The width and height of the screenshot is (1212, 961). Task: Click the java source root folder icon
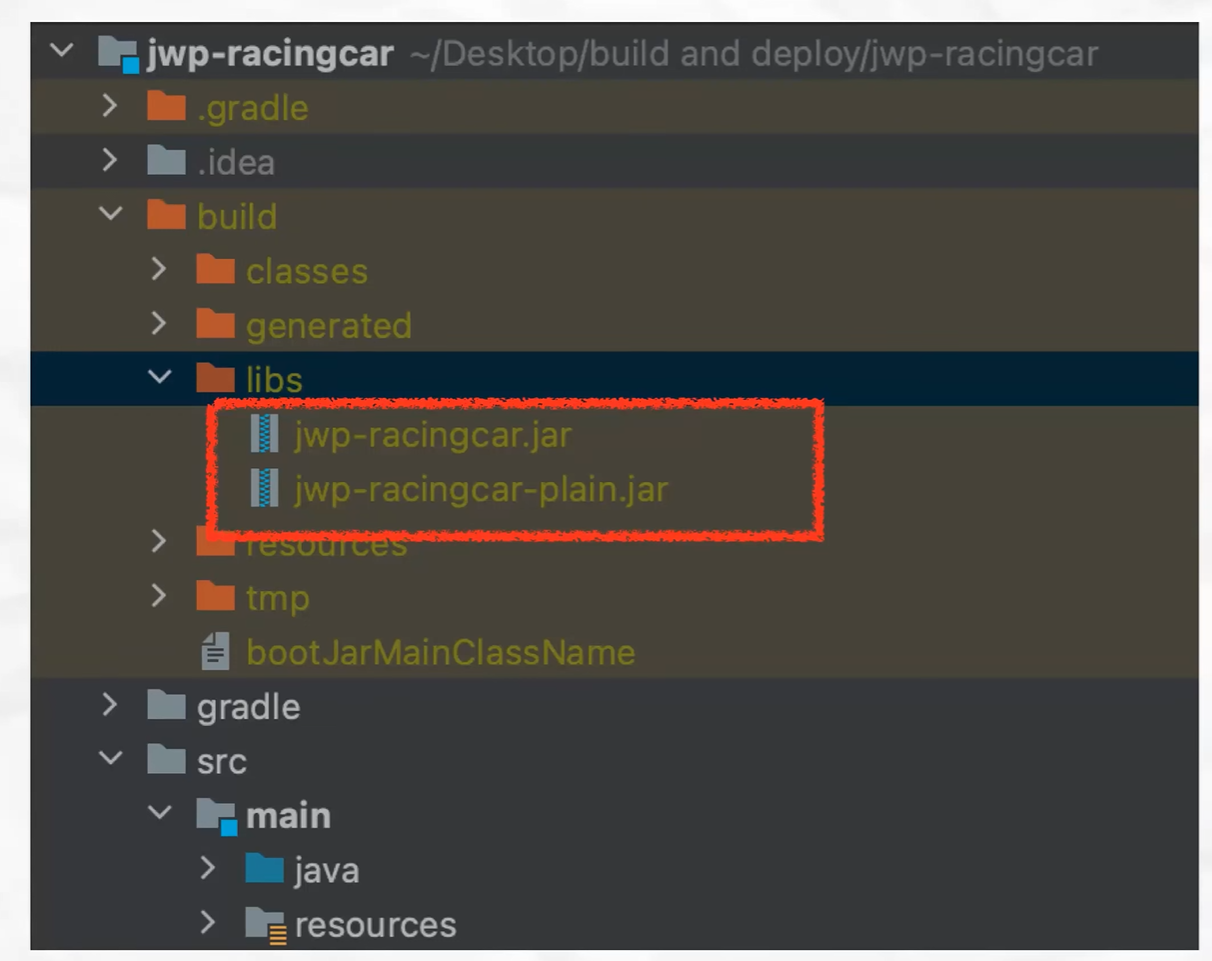264,869
